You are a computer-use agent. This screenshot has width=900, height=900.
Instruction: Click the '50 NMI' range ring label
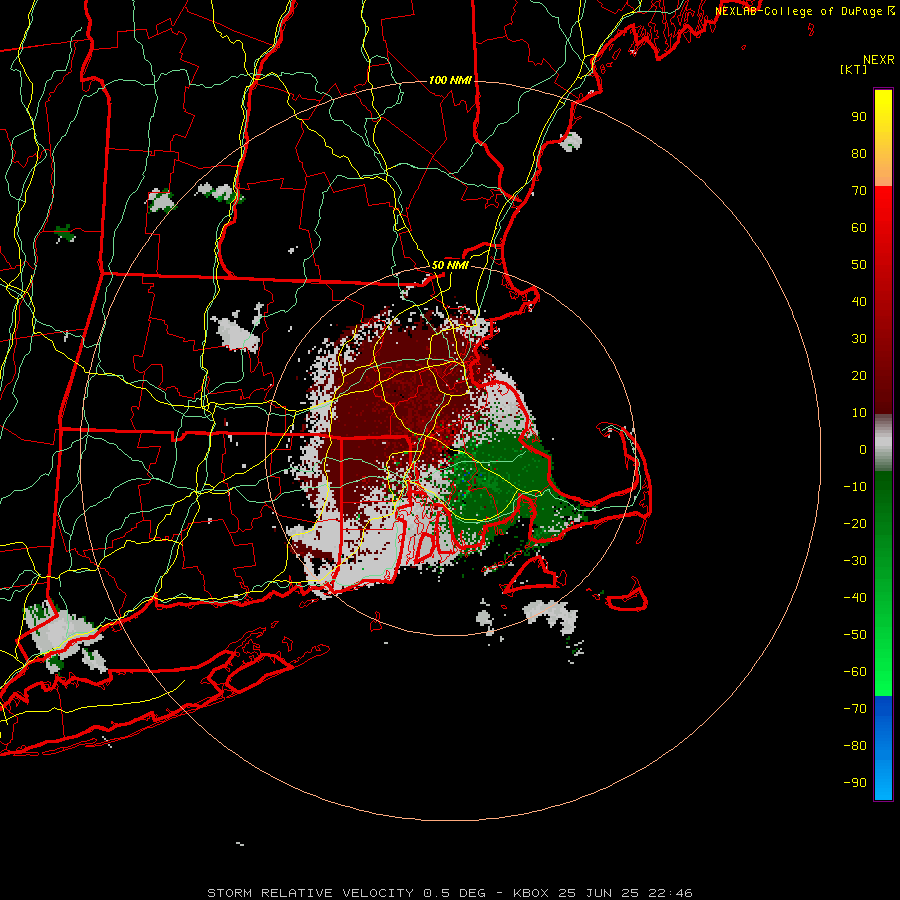tap(450, 265)
